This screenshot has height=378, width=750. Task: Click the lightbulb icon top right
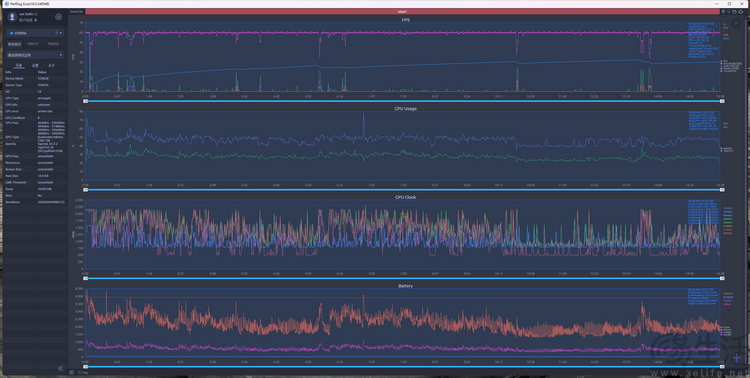pos(729,11)
